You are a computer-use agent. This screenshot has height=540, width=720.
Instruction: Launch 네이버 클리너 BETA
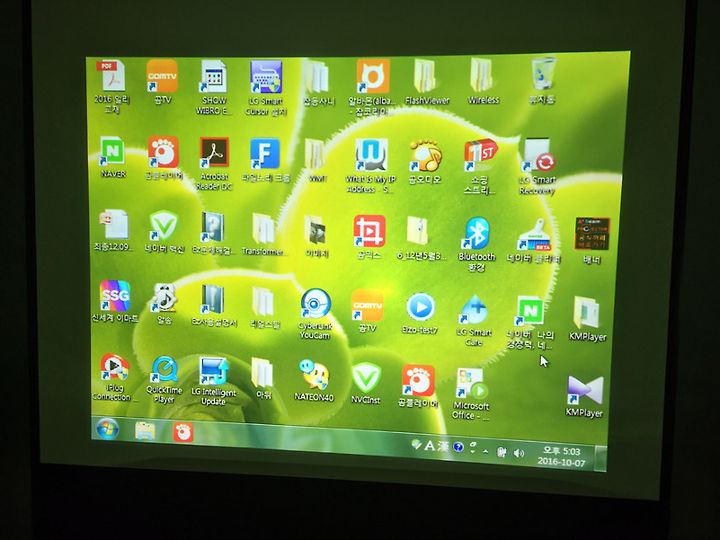pos(533,241)
